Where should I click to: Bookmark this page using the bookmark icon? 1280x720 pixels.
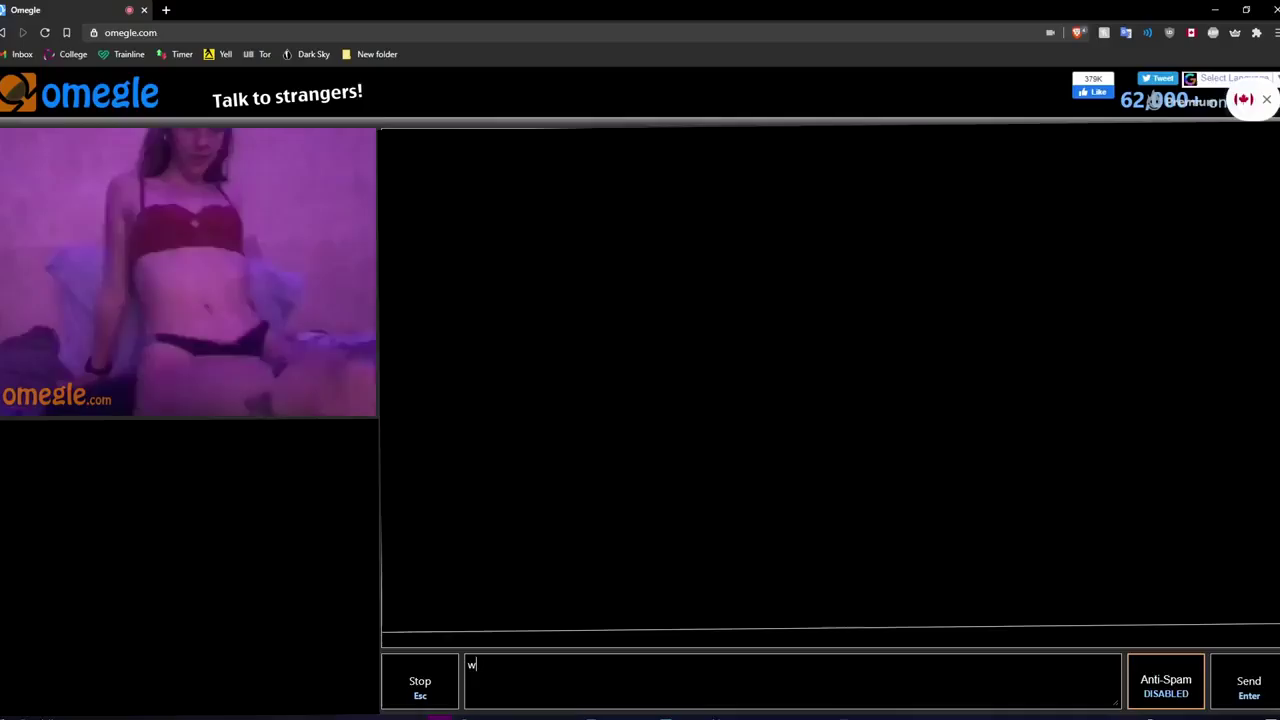tap(67, 33)
